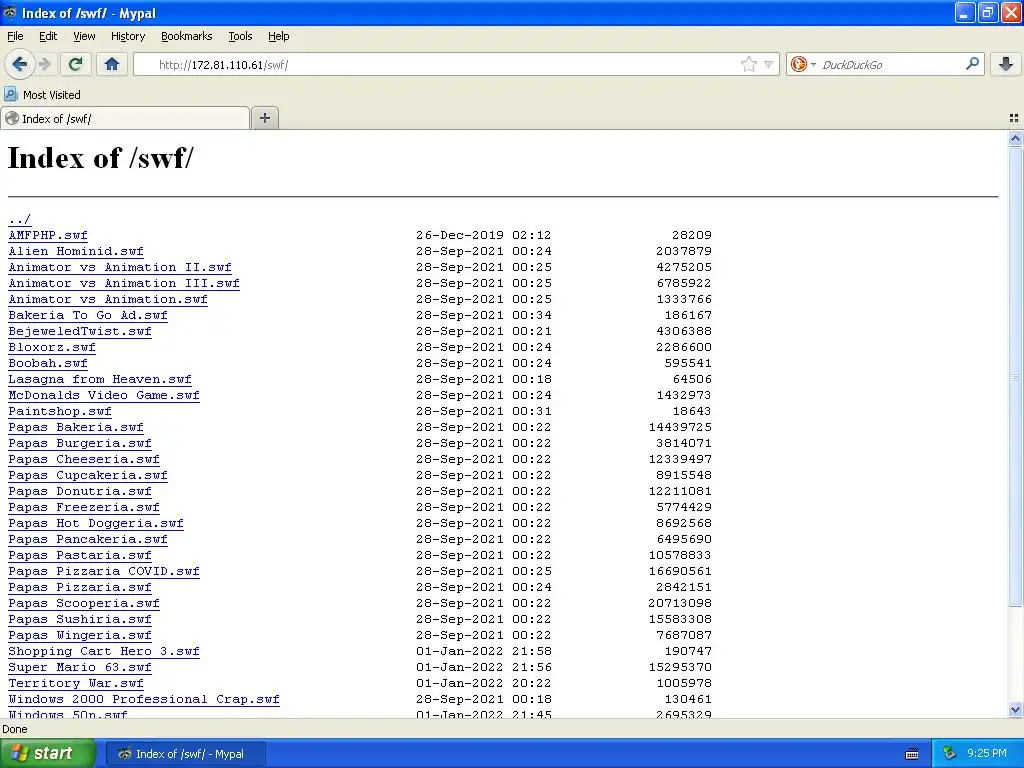Click the search magnifier icon
This screenshot has height=768, width=1024.
972,64
